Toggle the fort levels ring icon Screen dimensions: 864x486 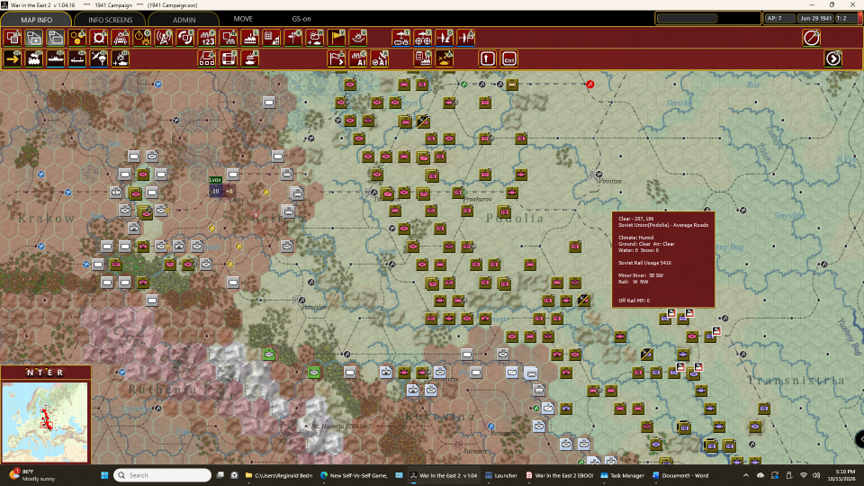[99, 38]
